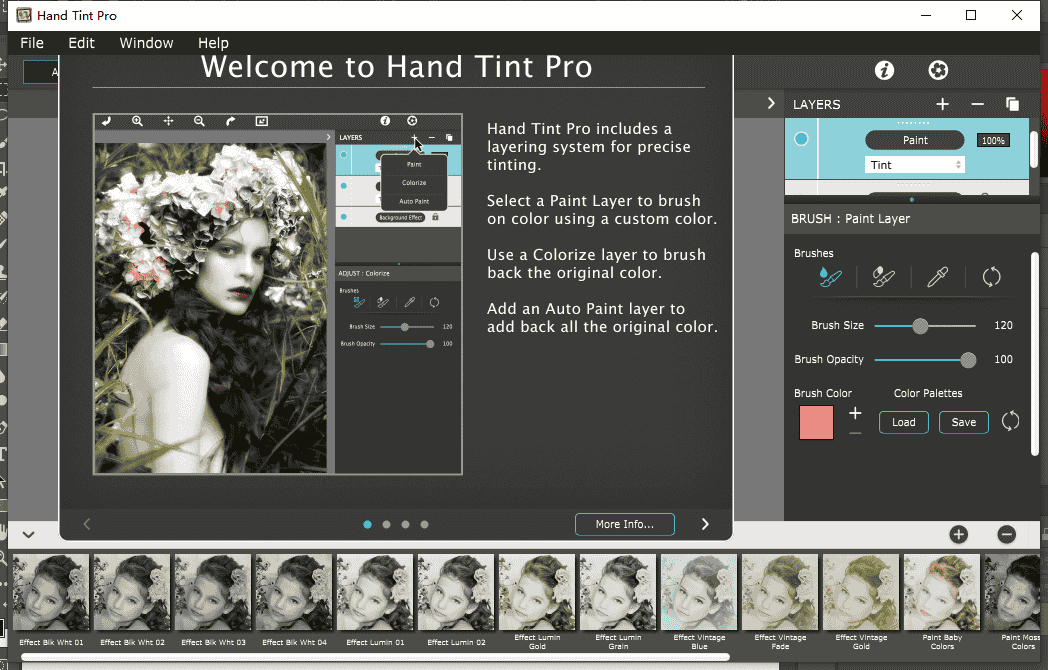The width and height of the screenshot is (1048, 670).
Task: Load a color palette
Action: pos(903,422)
